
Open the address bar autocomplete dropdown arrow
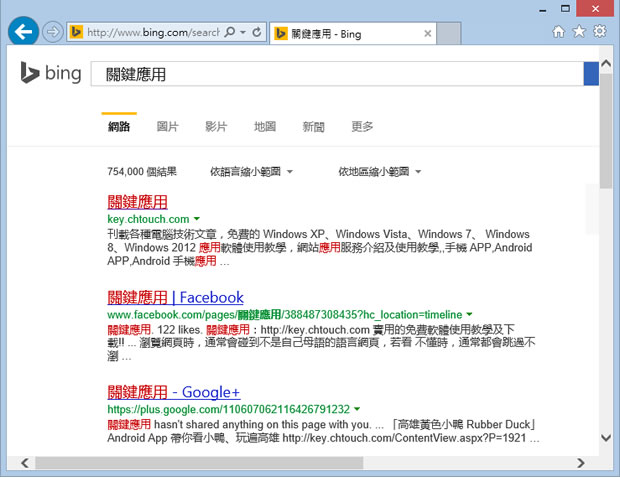pyautogui.click(x=243, y=32)
